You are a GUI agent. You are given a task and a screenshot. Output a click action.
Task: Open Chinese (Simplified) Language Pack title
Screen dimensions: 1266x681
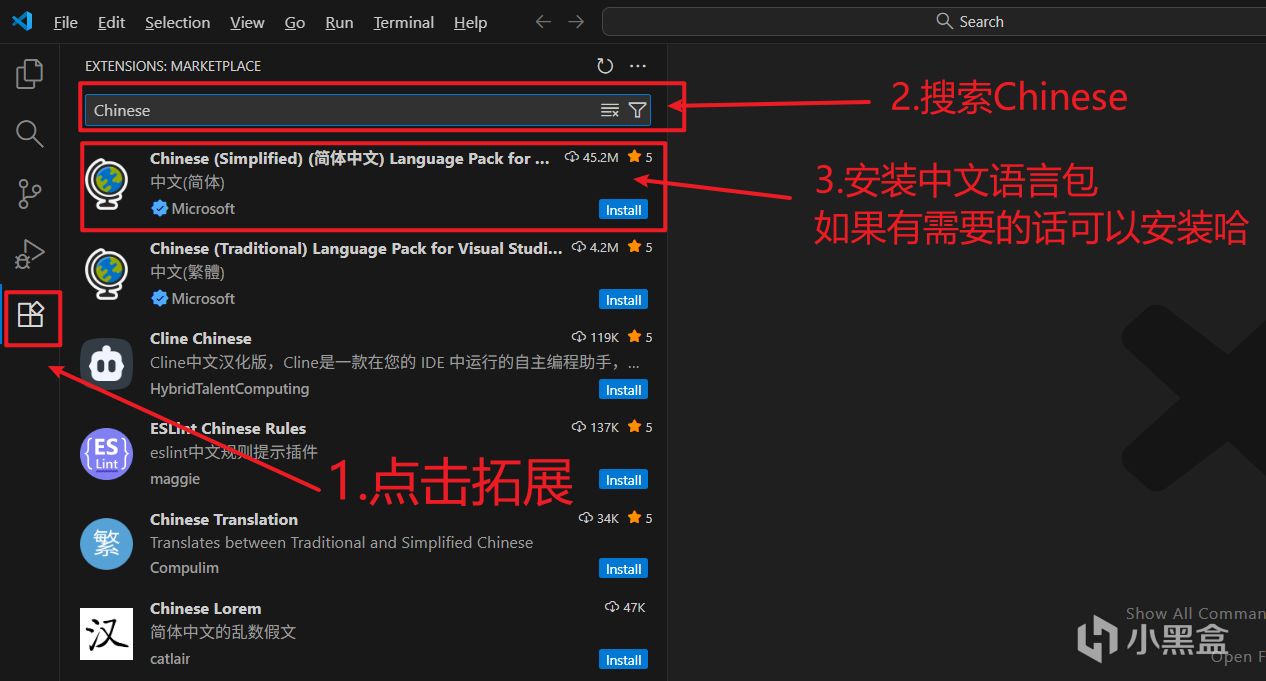click(x=350, y=158)
